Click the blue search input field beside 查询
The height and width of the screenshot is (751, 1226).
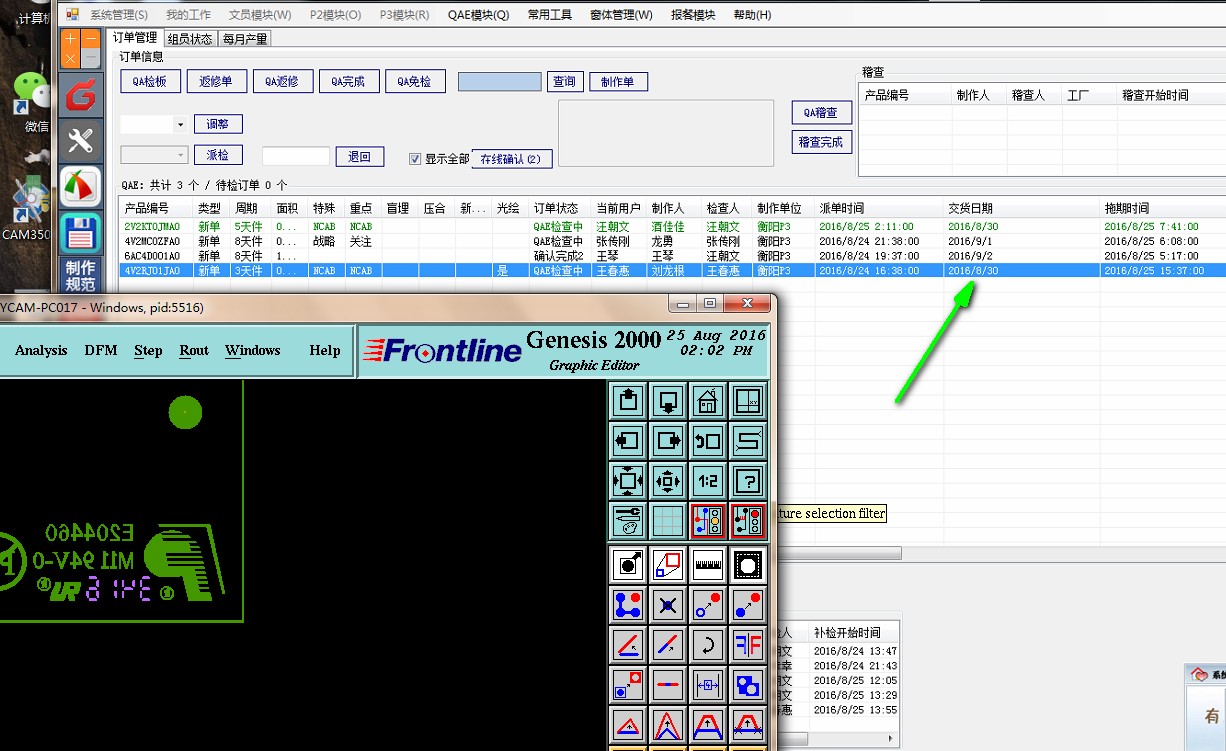pos(500,82)
